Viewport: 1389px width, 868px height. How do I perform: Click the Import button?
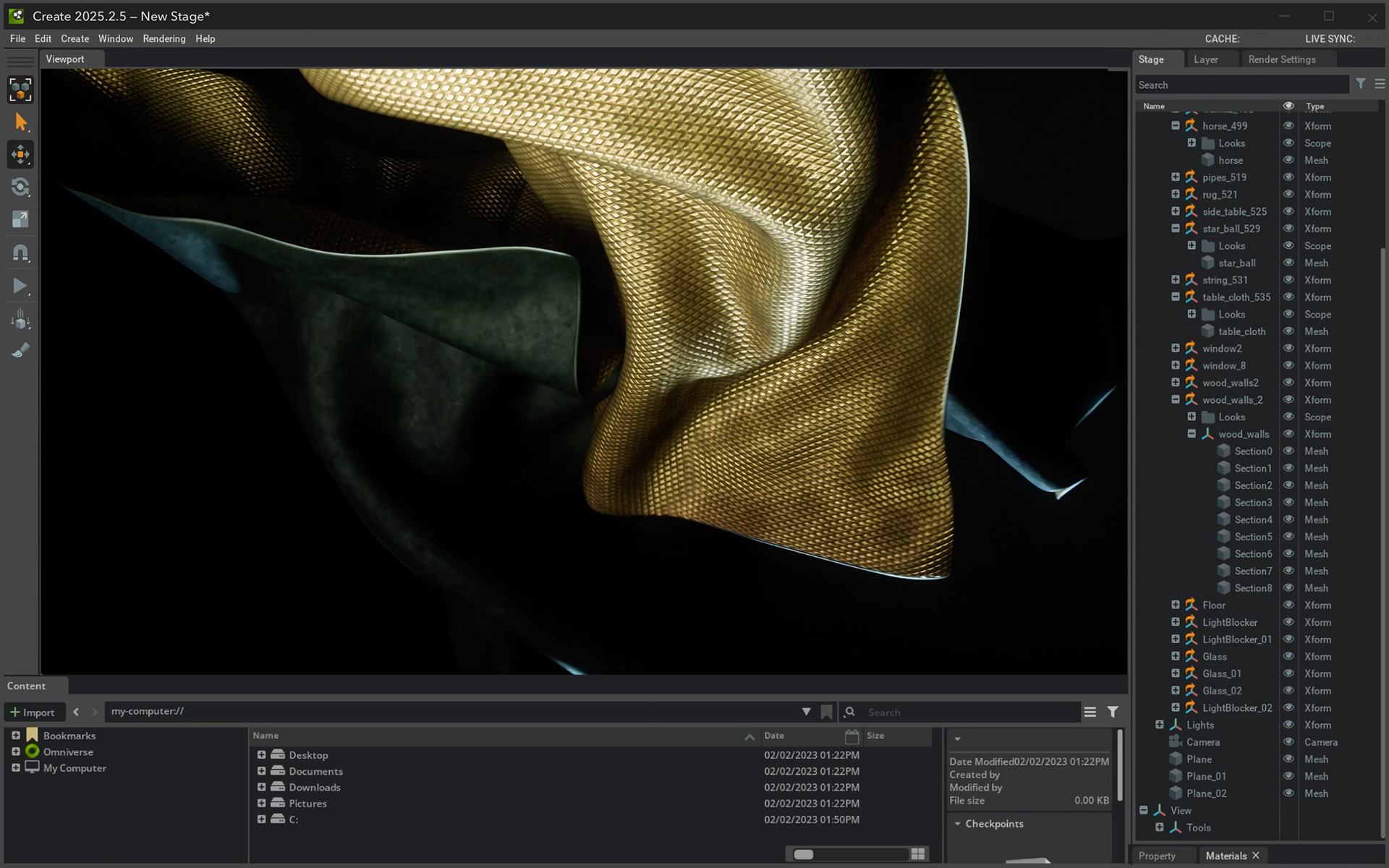33,712
